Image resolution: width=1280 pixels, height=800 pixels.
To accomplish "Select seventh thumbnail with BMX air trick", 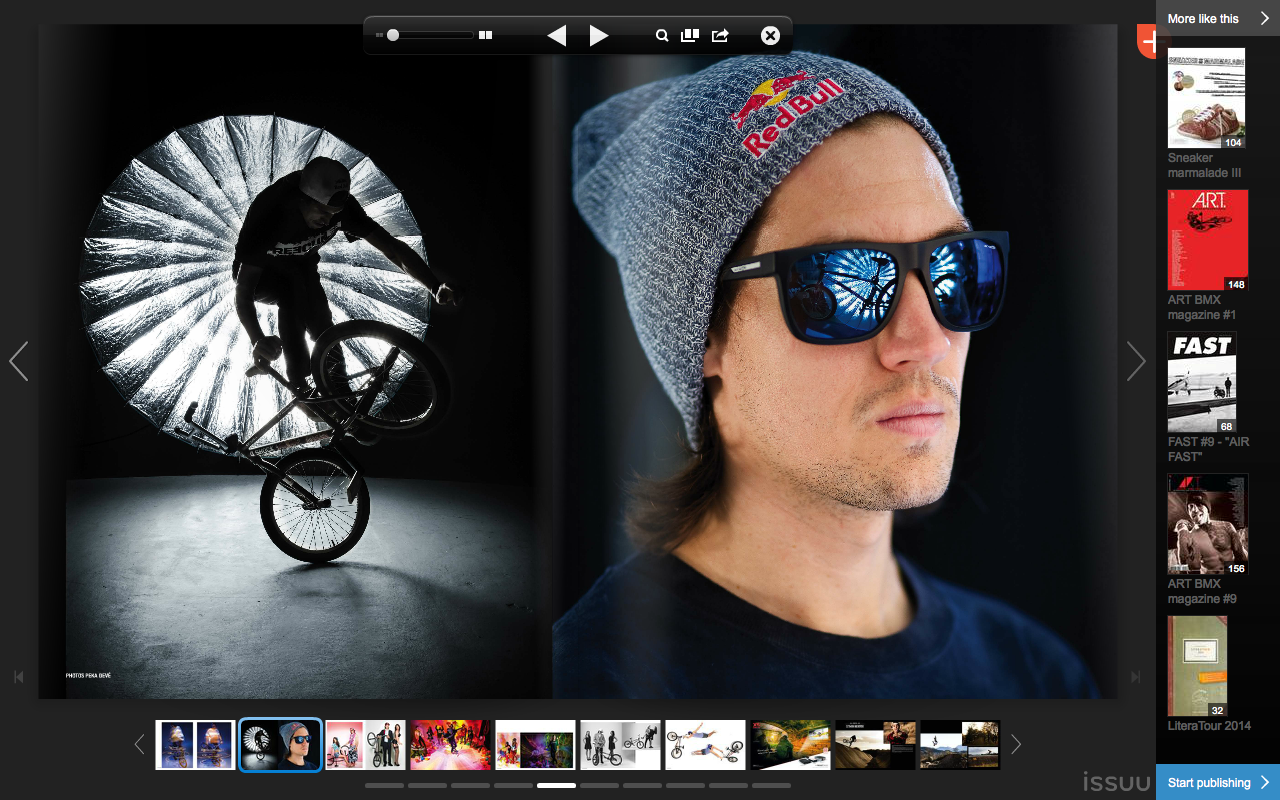I will pos(705,745).
